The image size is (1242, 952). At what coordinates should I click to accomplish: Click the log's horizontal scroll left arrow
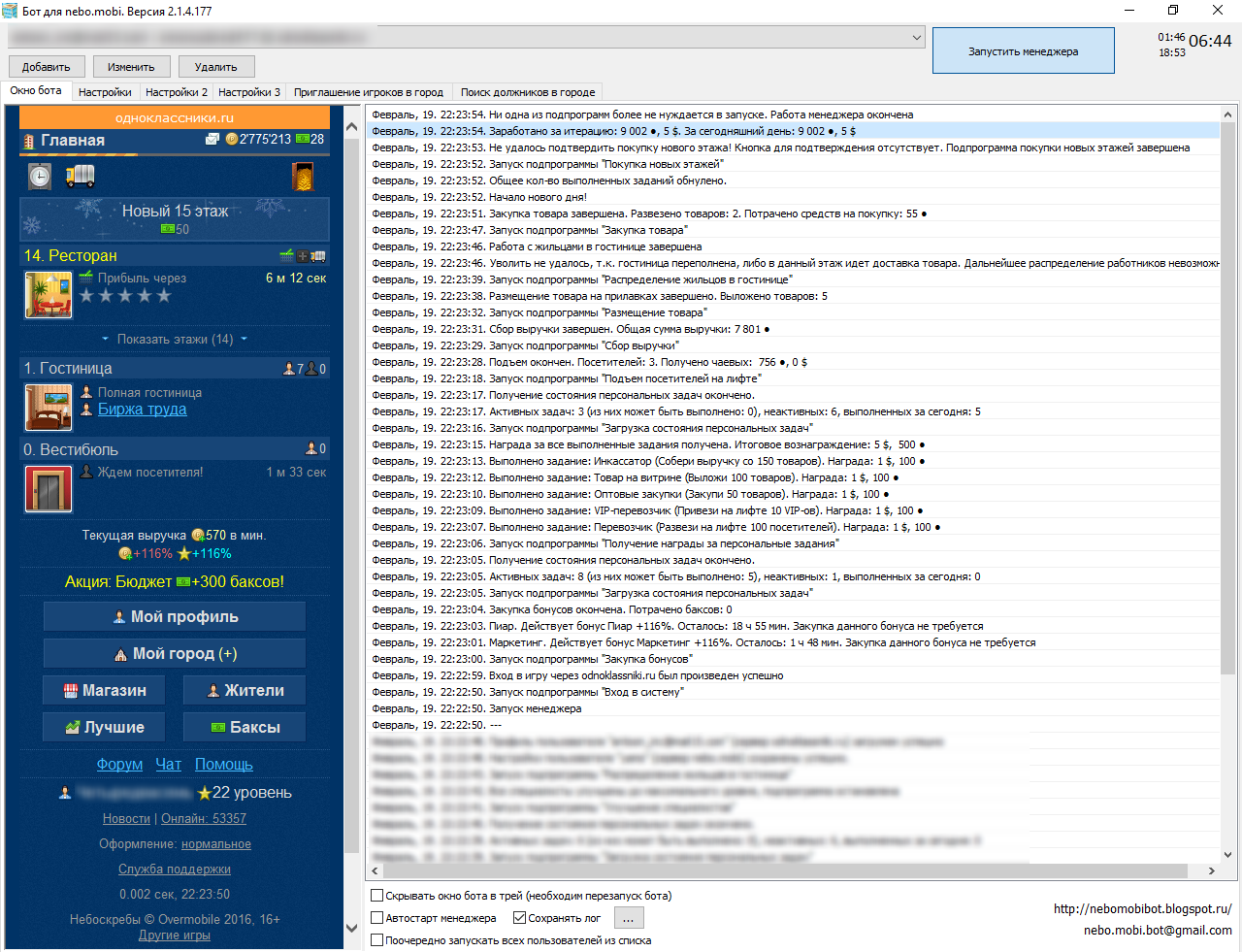(376, 871)
